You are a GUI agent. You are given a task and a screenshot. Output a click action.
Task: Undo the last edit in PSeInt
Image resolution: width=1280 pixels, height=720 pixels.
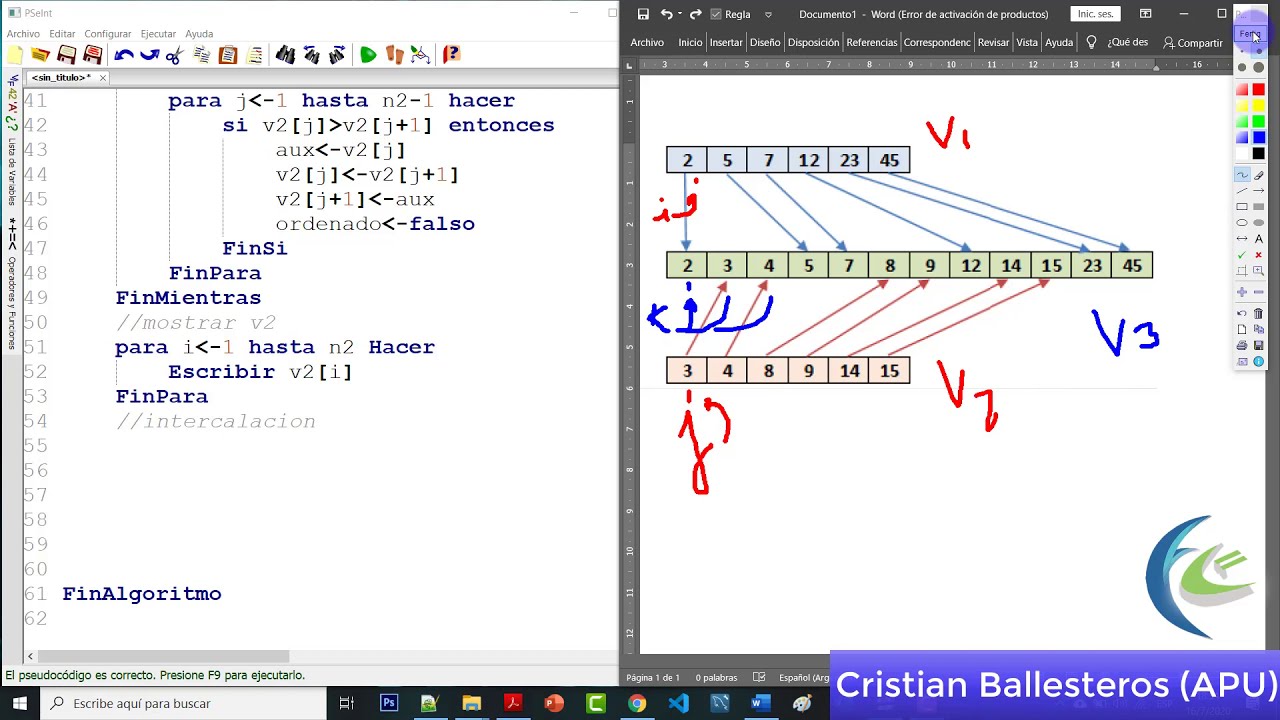[x=124, y=55]
